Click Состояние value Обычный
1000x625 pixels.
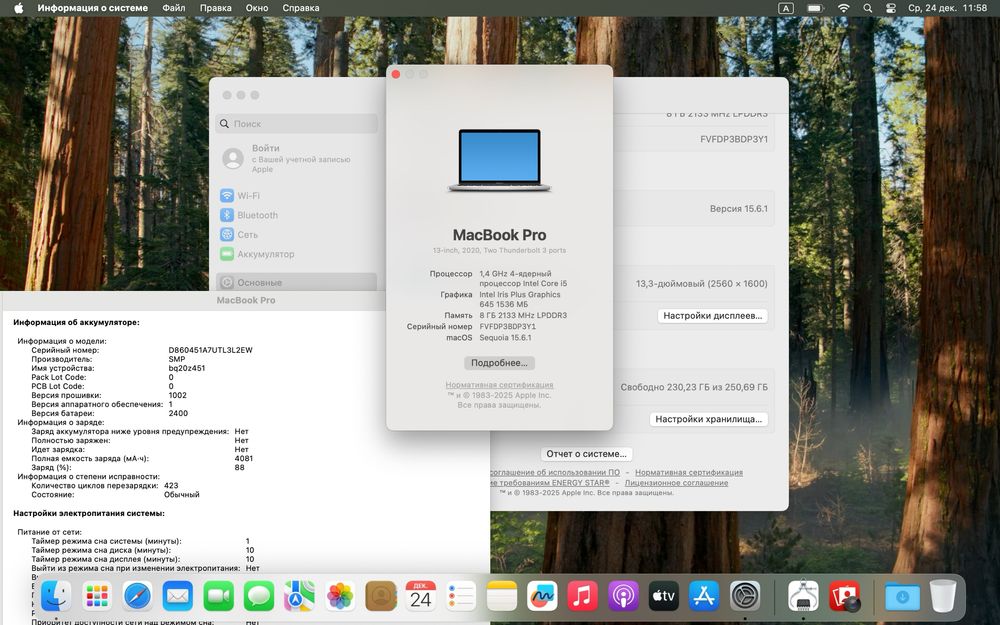pos(182,494)
